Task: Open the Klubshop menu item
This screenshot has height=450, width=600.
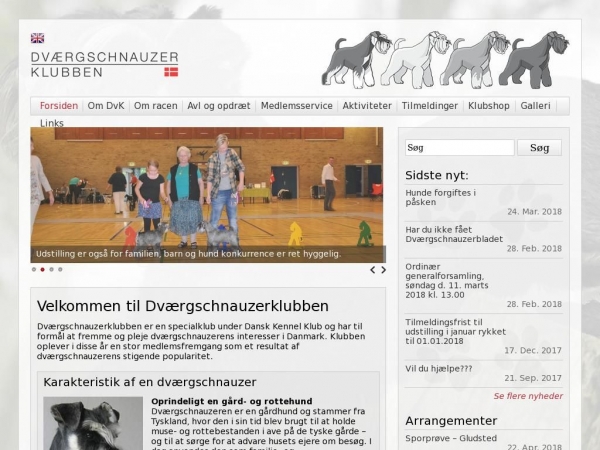Action: [489, 106]
